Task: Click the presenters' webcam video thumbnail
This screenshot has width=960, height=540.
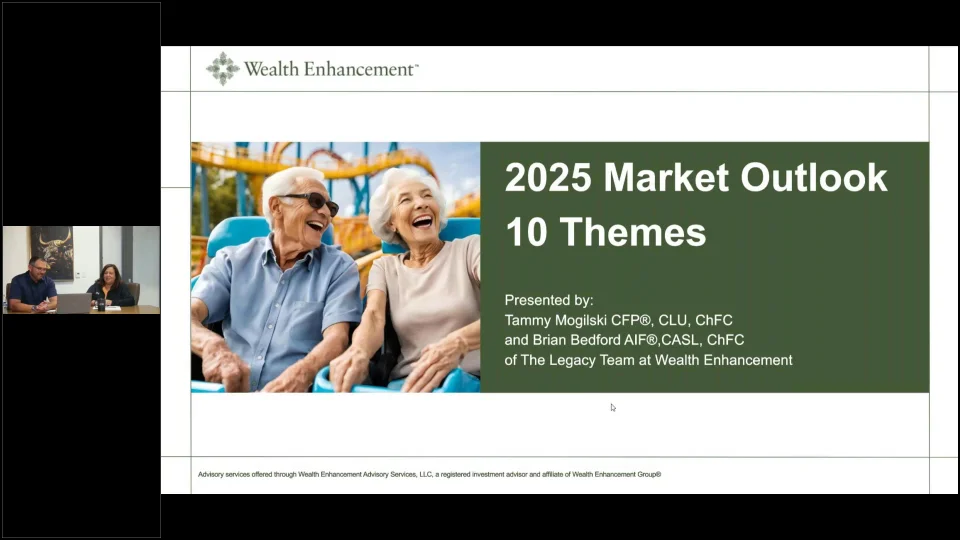Action: pos(81,270)
